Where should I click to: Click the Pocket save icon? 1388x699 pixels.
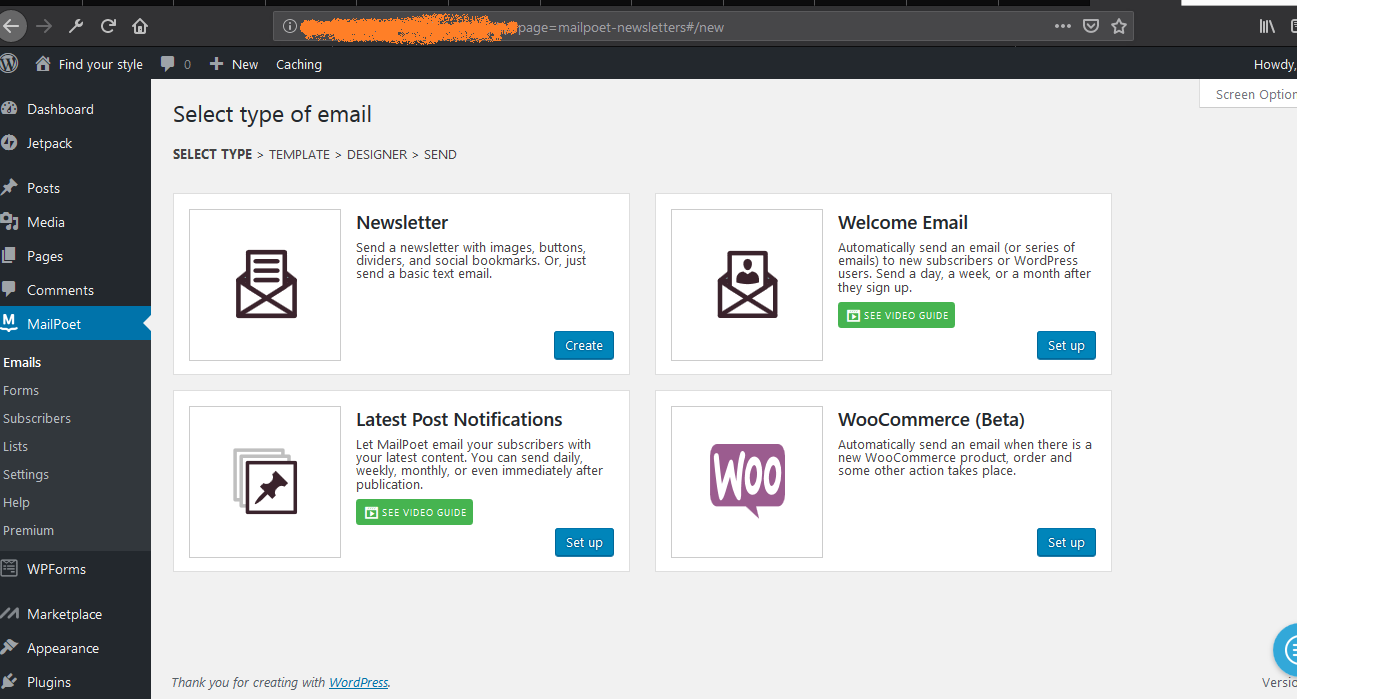pyautogui.click(x=1091, y=27)
